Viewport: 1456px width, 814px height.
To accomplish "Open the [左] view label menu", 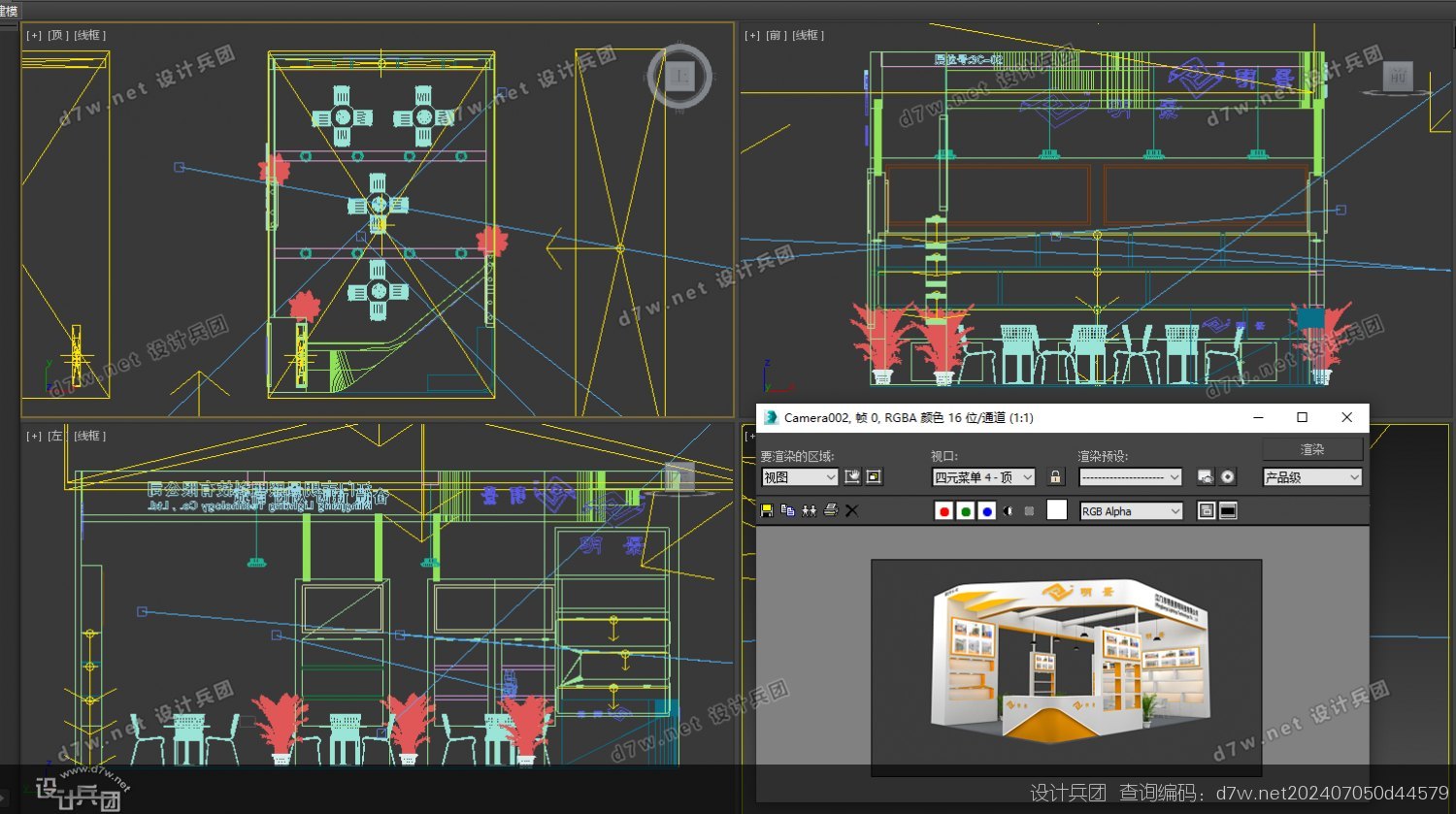I will [58, 436].
